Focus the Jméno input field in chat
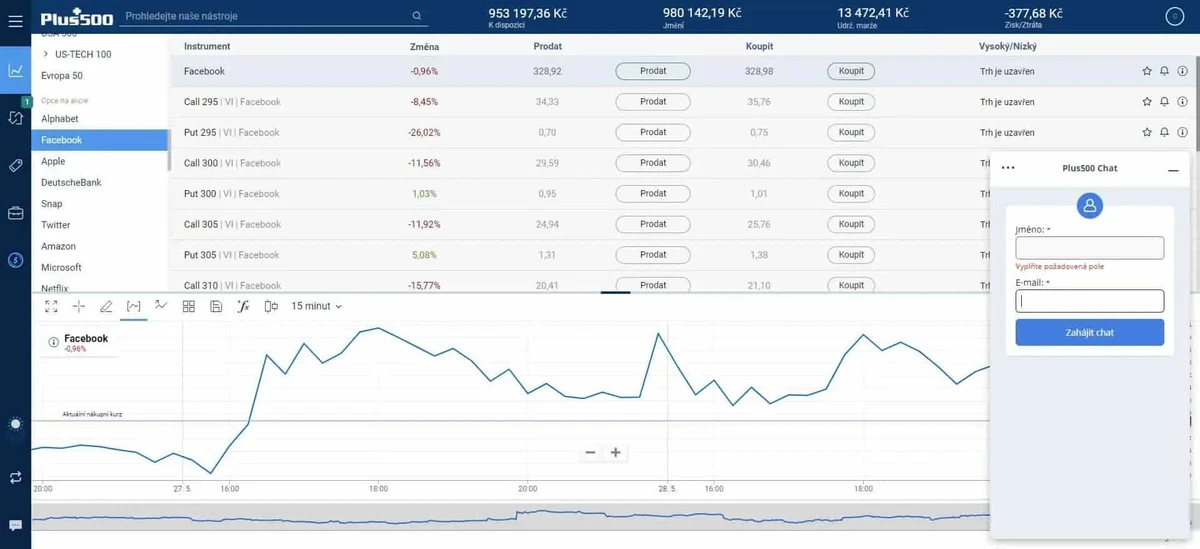The height and width of the screenshot is (549, 1200). pyautogui.click(x=1090, y=248)
